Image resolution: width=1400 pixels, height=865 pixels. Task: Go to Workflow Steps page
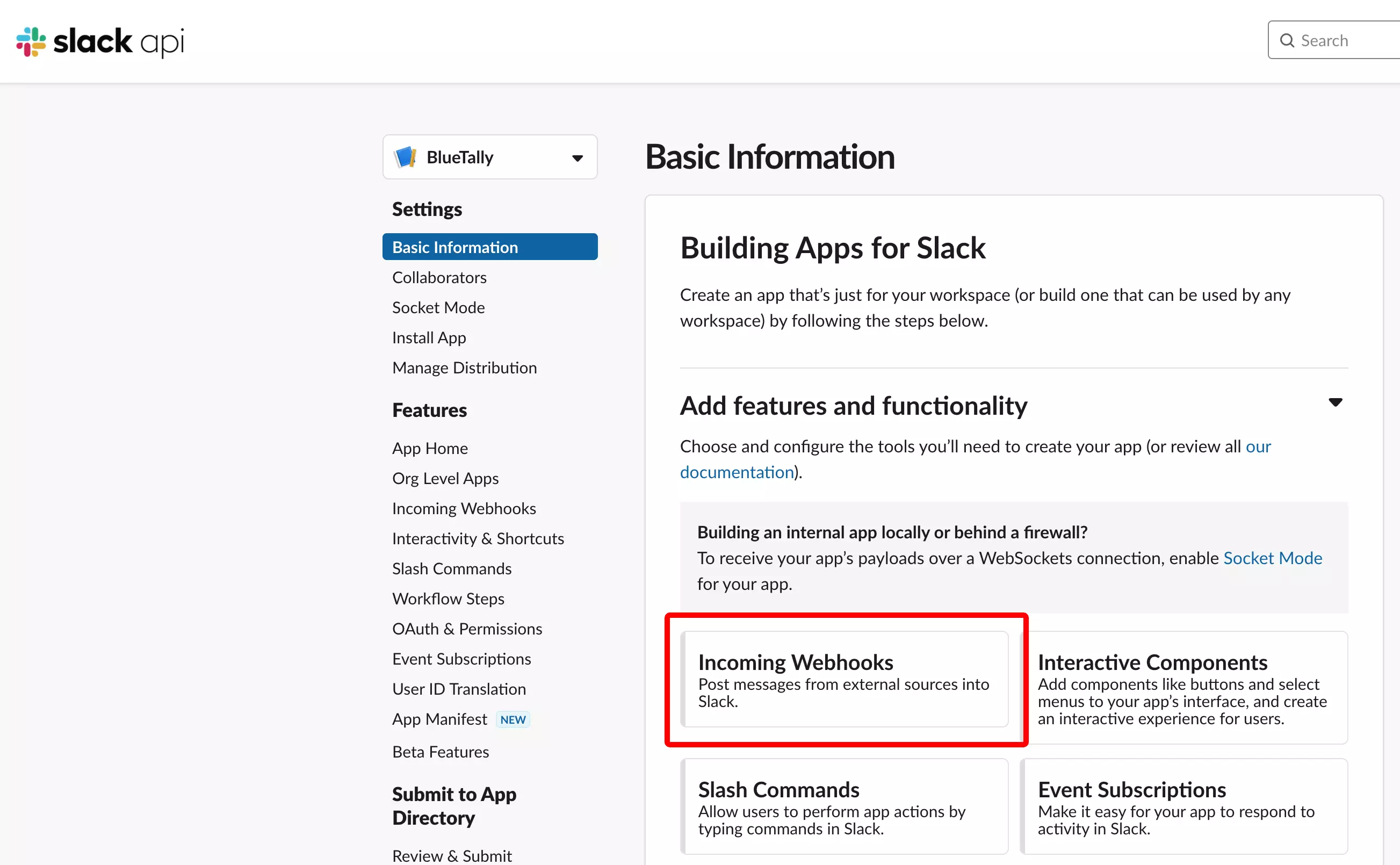click(x=448, y=599)
